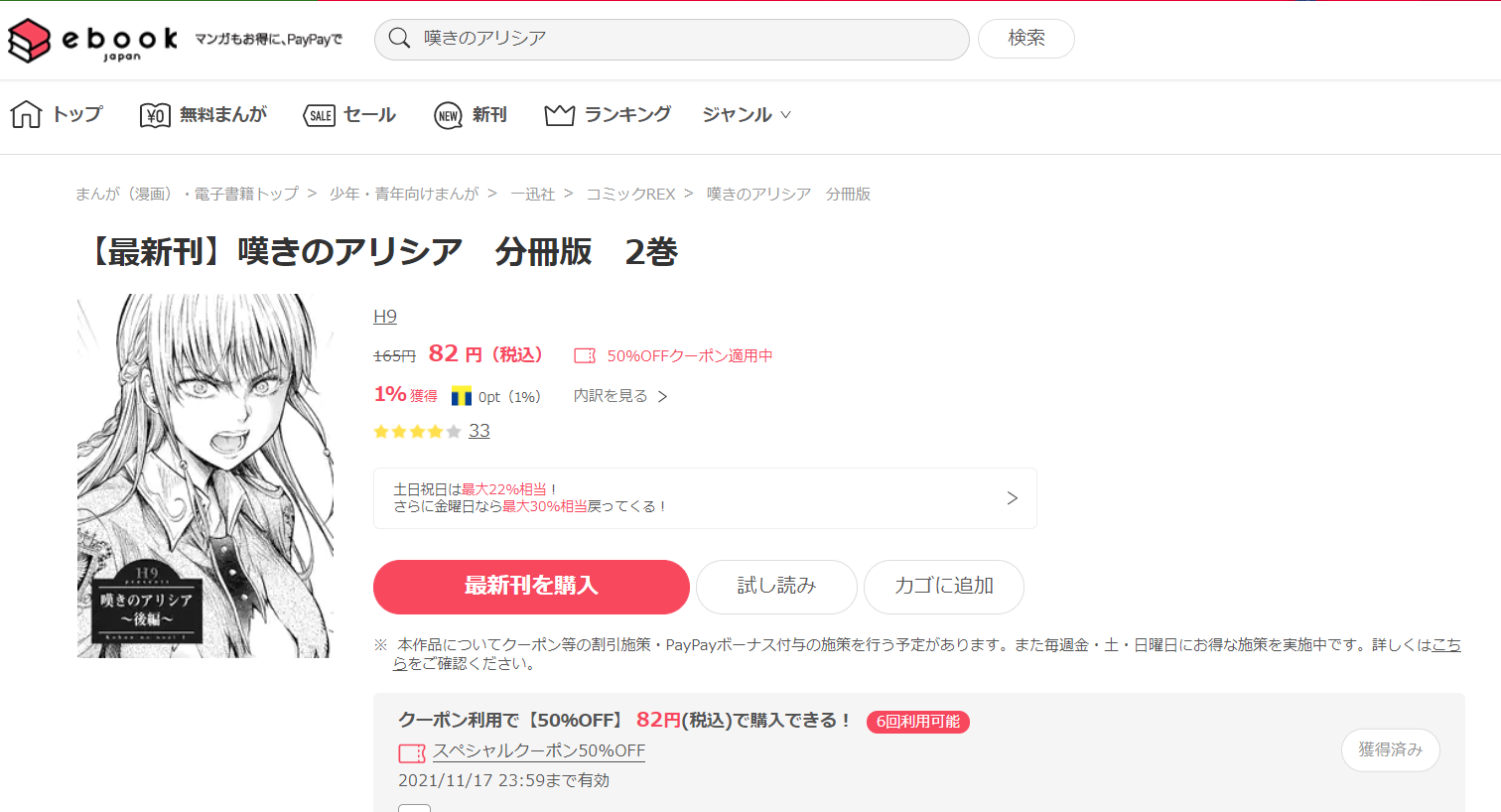Click the coupon icon beside 50%OFFクーポン適用中
Screen dimensions: 1501x812
coord(585,355)
